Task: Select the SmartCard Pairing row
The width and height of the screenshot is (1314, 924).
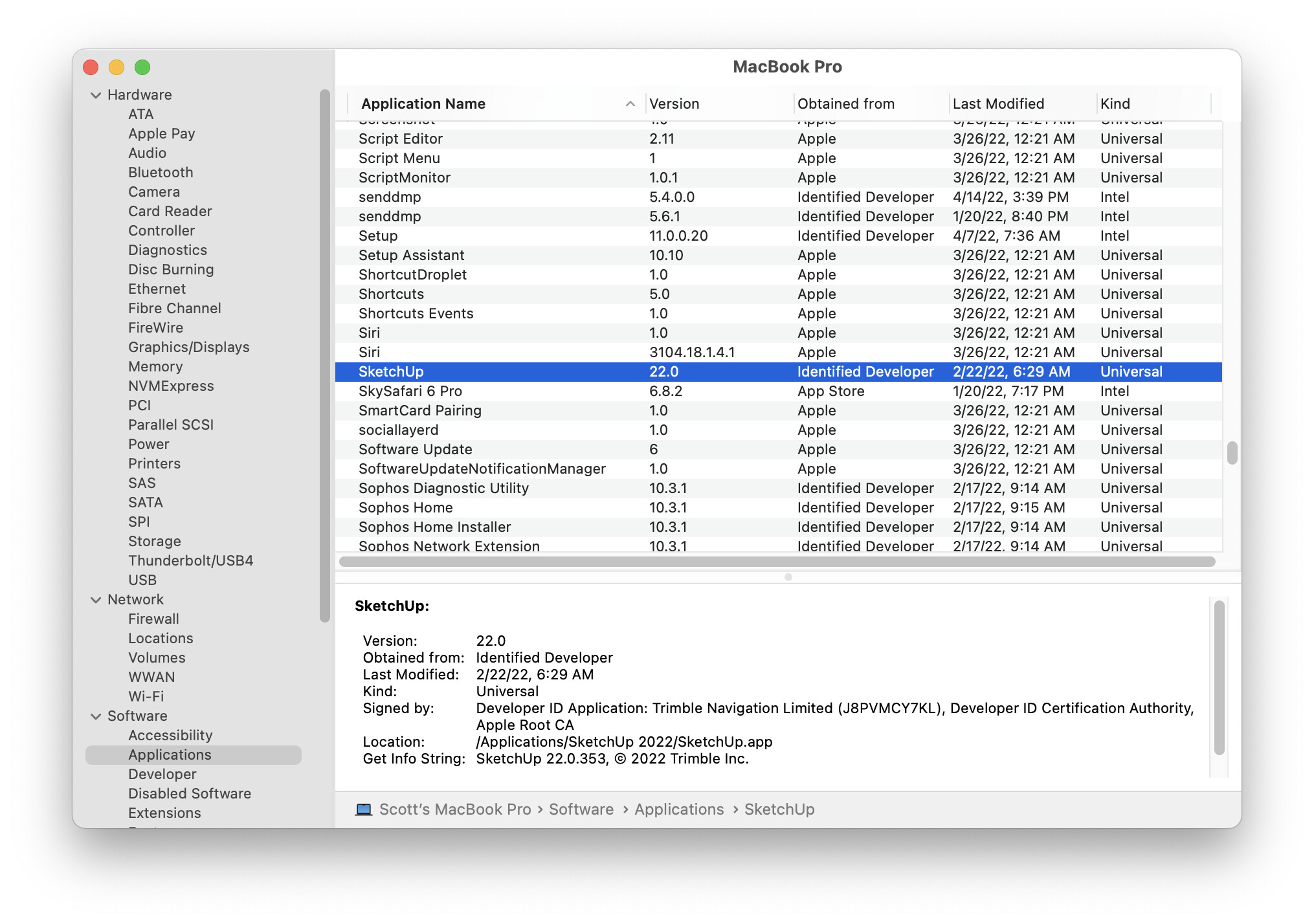Action: click(x=779, y=411)
